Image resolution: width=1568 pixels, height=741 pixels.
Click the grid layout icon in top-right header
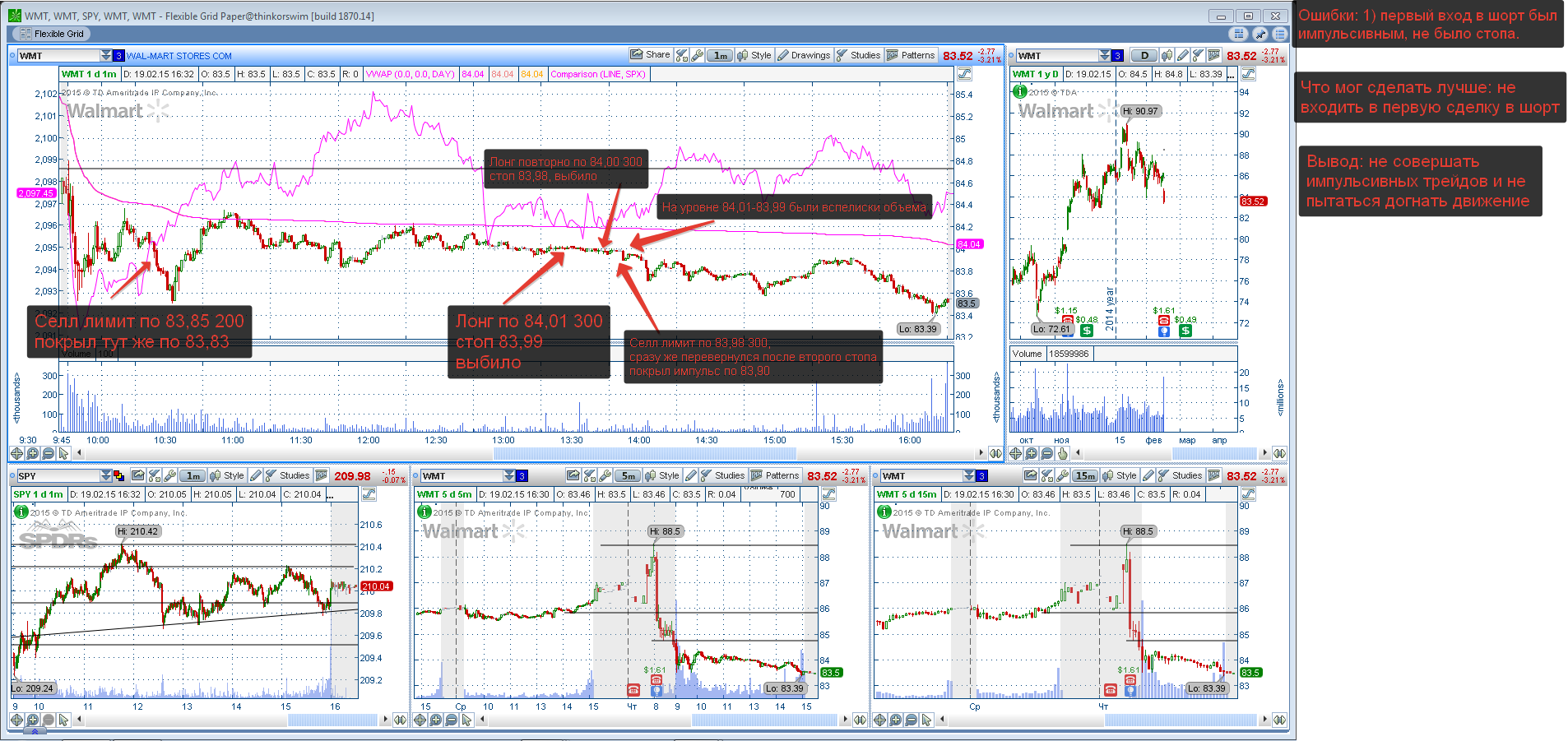[x=1238, y=34]
